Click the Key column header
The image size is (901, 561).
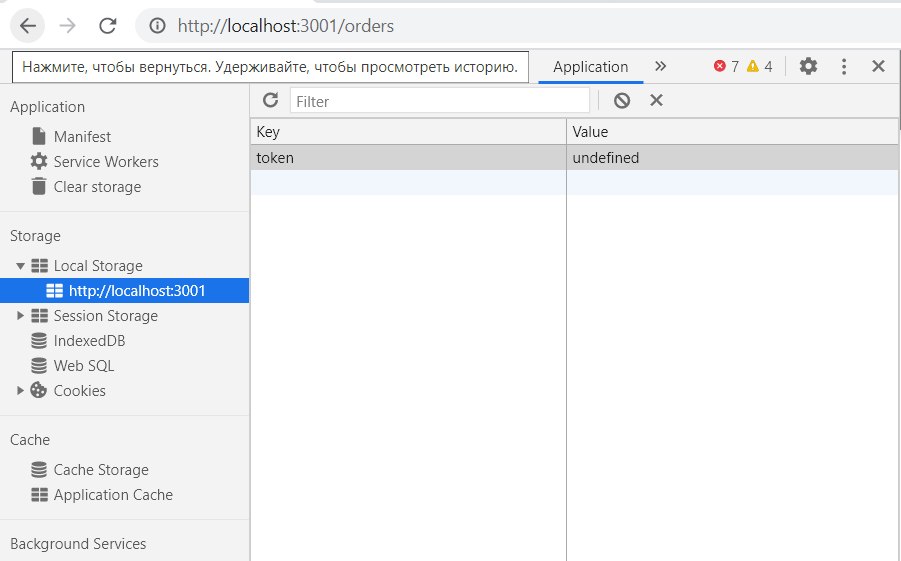[408, 132]
